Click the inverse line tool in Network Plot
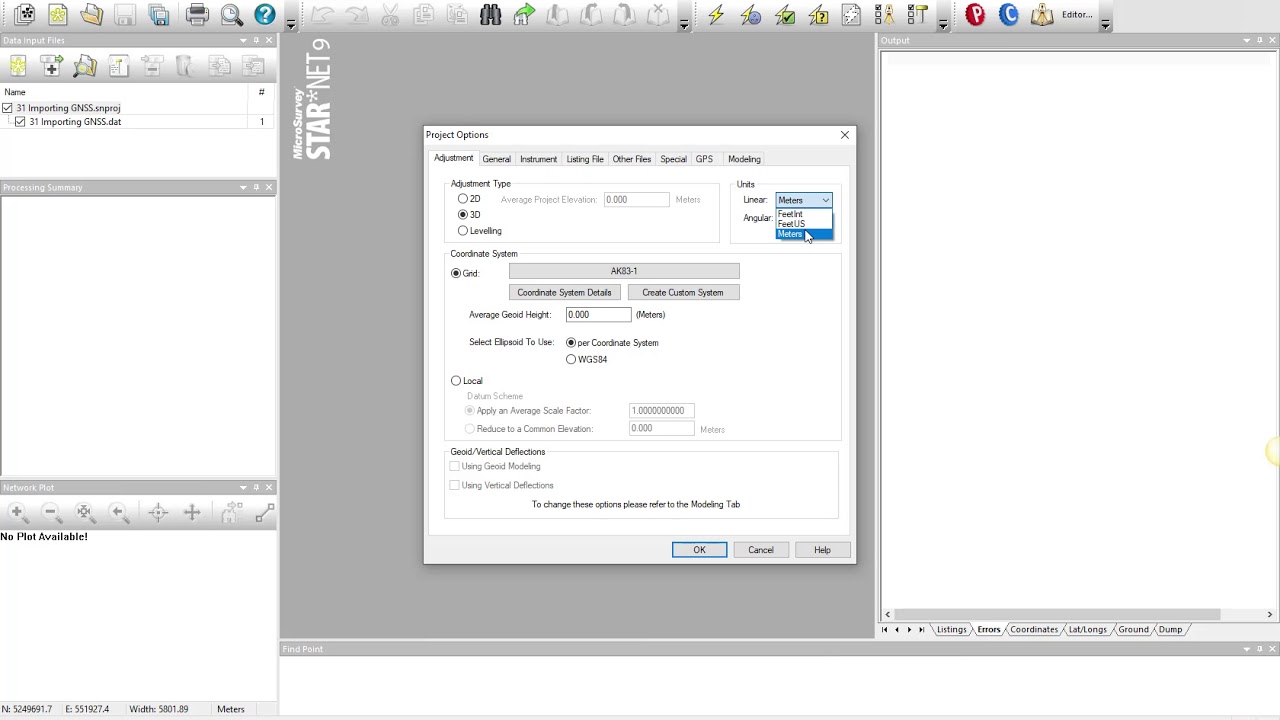 265,512
